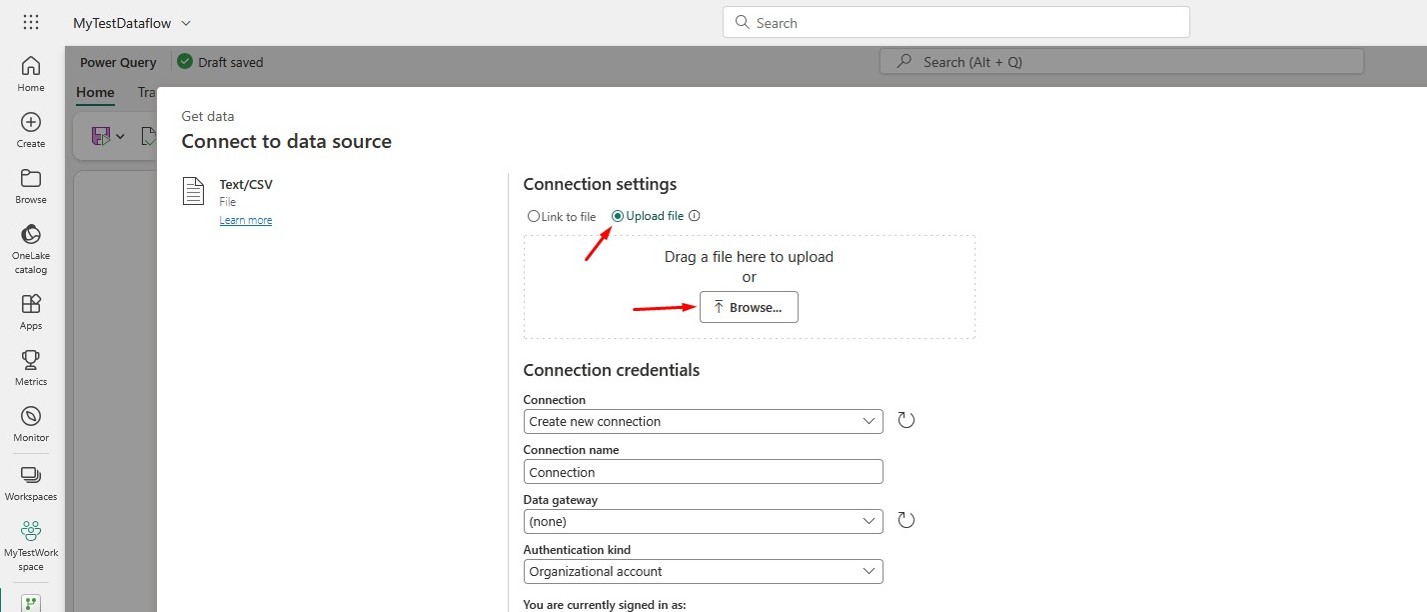The width and height of the screenshot is (1427, 612).
Task: Go to Home in the sidebar
Action: click(x=31, y=74)
